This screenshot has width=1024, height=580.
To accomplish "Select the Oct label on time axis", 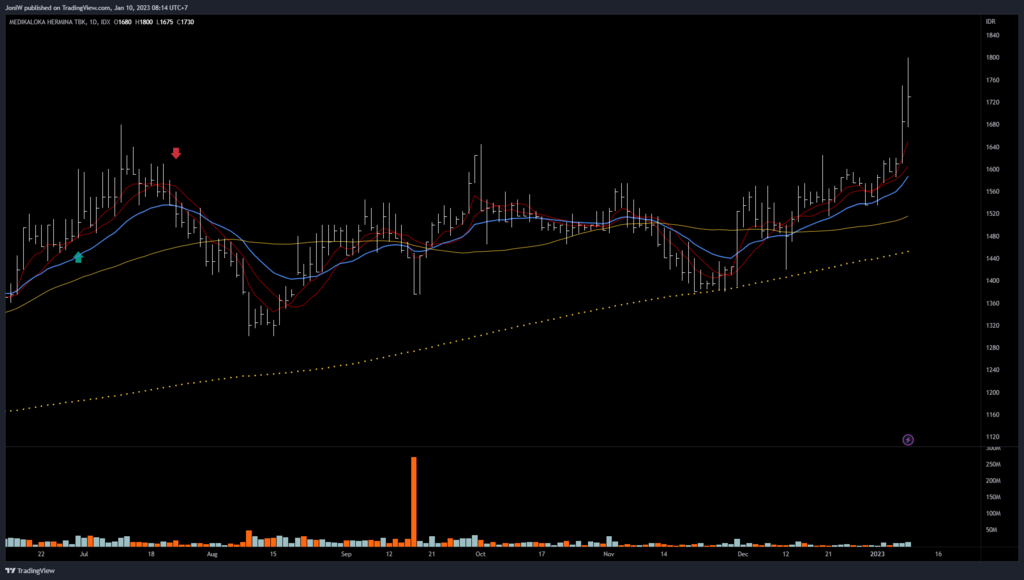I will [x=480, y=552].
